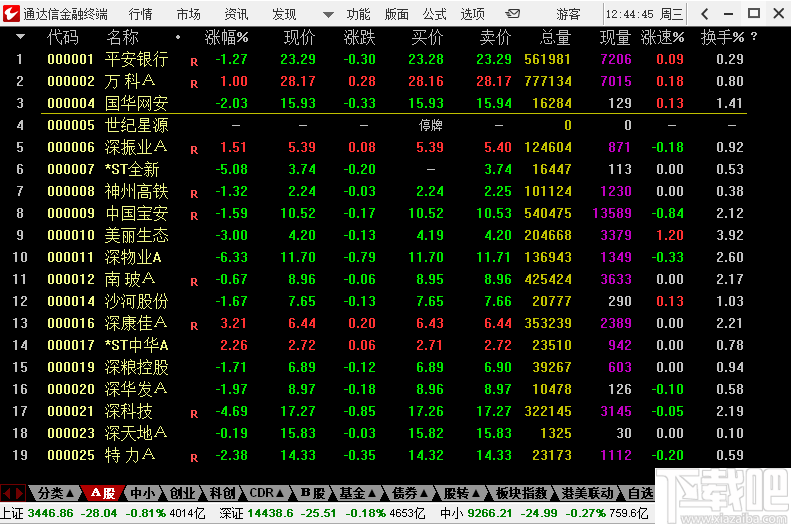Open the dropdown triangle after 发现
Screen dimensions: 791x524
(328, 15)
